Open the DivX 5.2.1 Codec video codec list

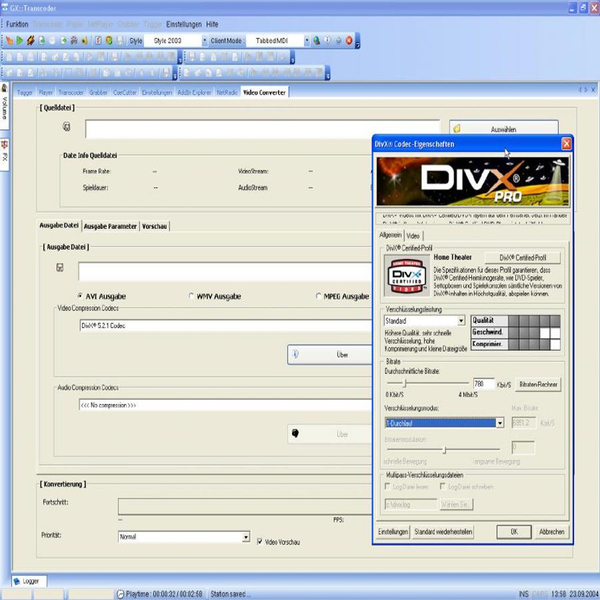pos(226,326)
